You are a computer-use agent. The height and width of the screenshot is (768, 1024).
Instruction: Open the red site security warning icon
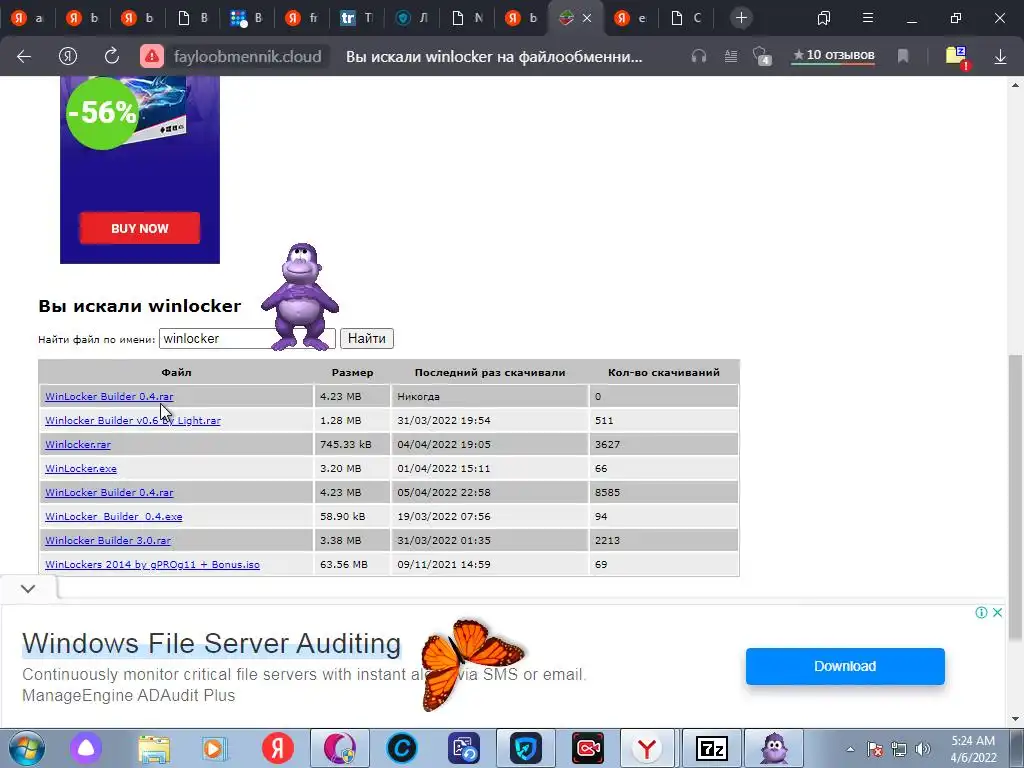pyautogui.click(x=152, y=57)
